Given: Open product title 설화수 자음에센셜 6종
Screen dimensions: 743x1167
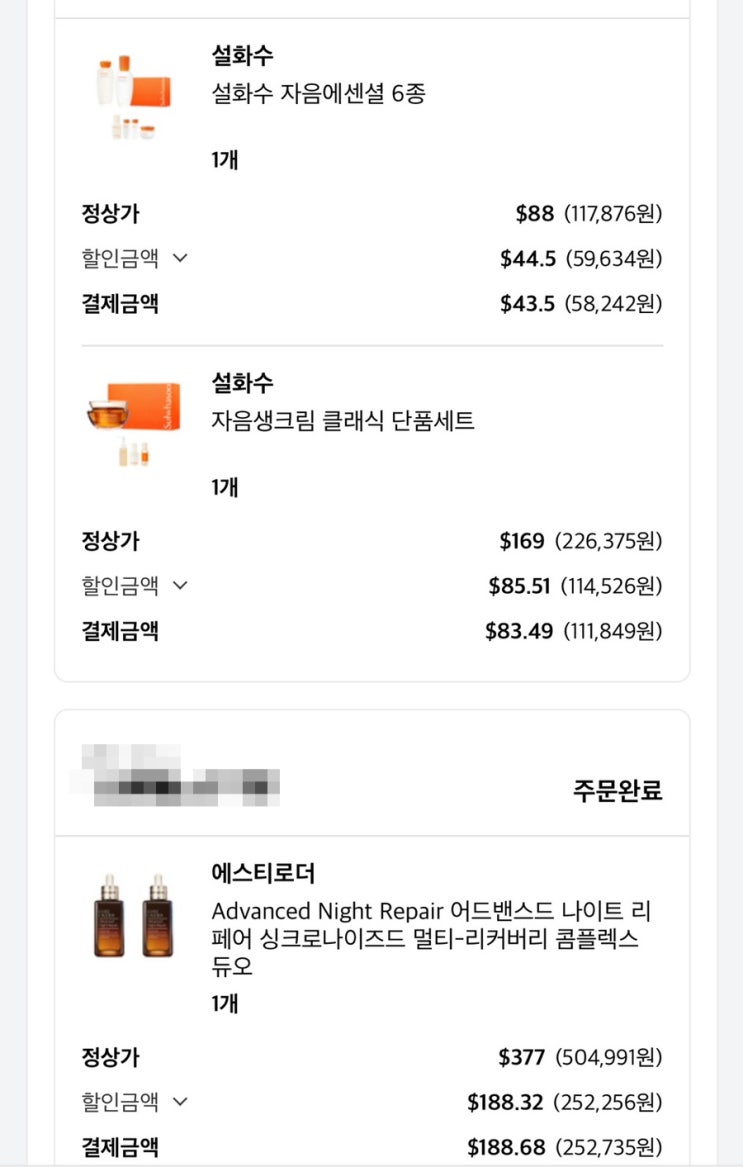Looking at the screenshot, I should 319,95.
